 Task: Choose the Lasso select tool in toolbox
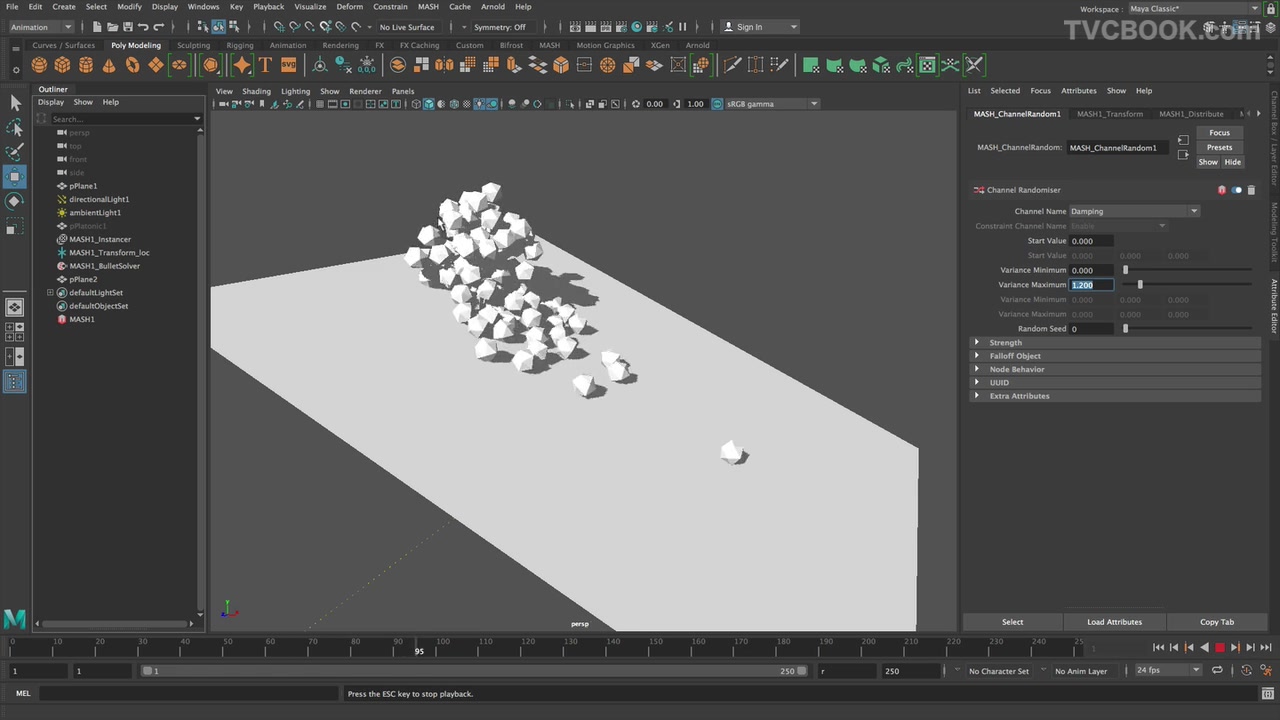15,128
